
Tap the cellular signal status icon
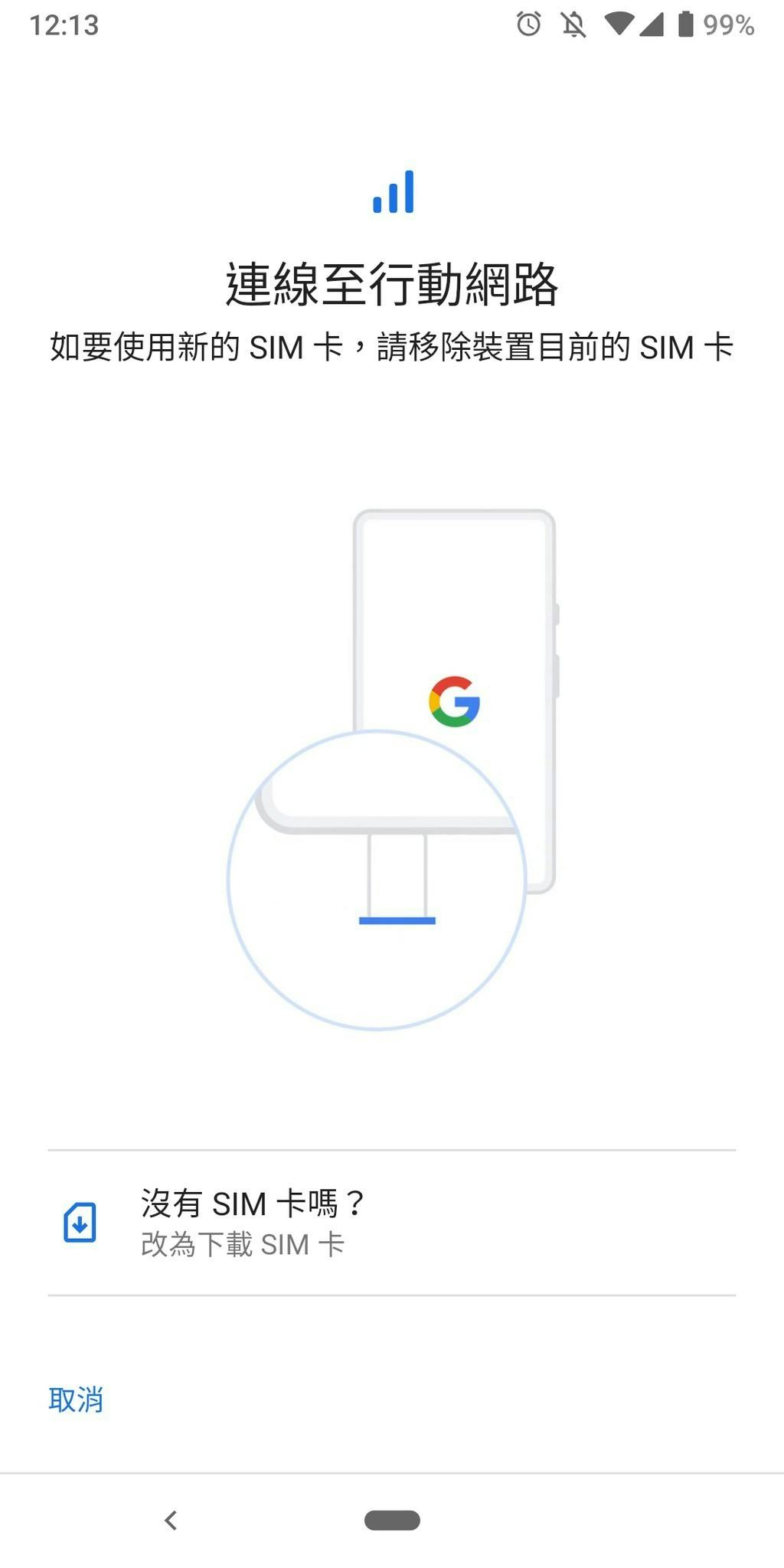[x=651, y=24]
